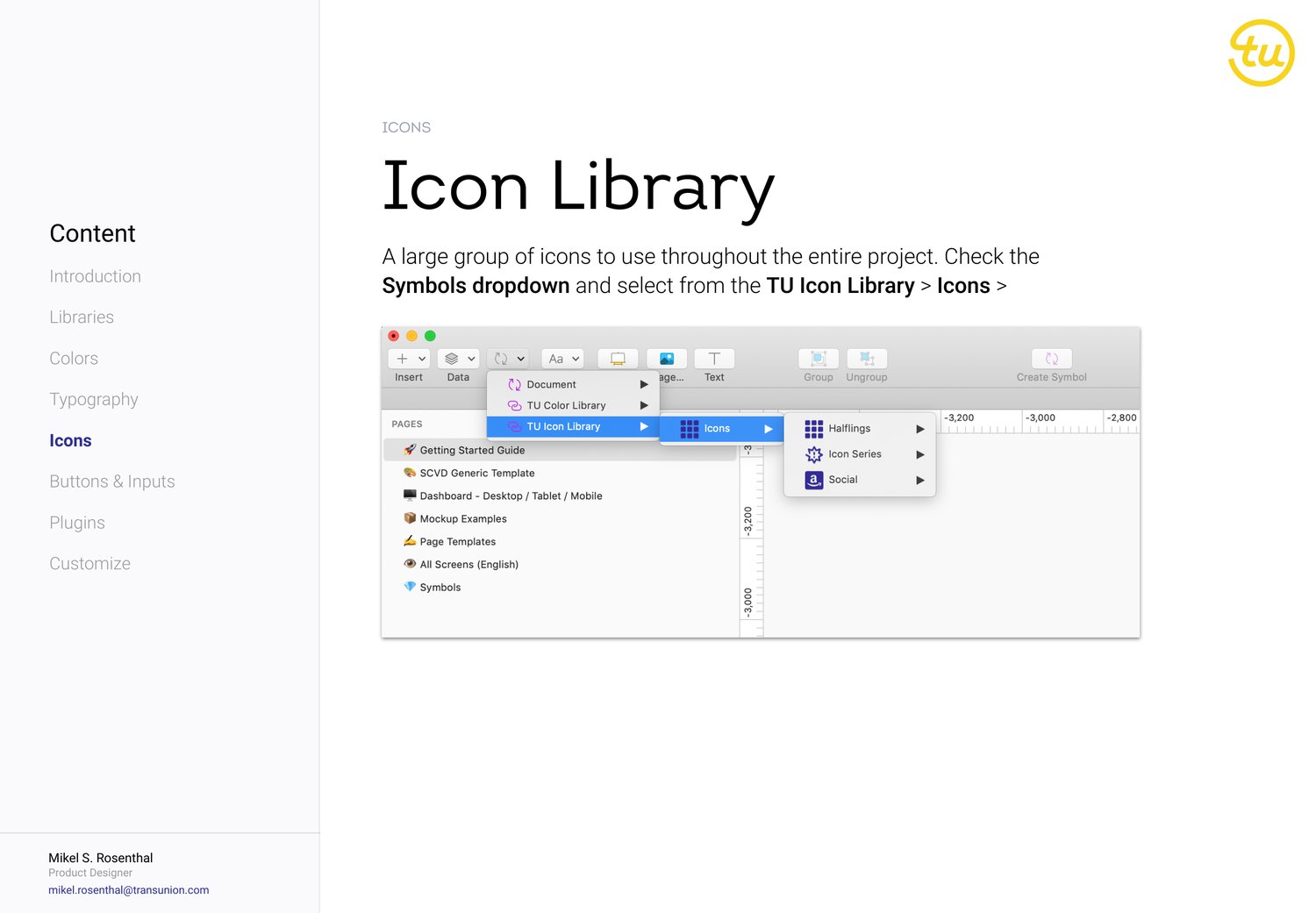Click the box icon for Mockup Examples

pos(410,518)
